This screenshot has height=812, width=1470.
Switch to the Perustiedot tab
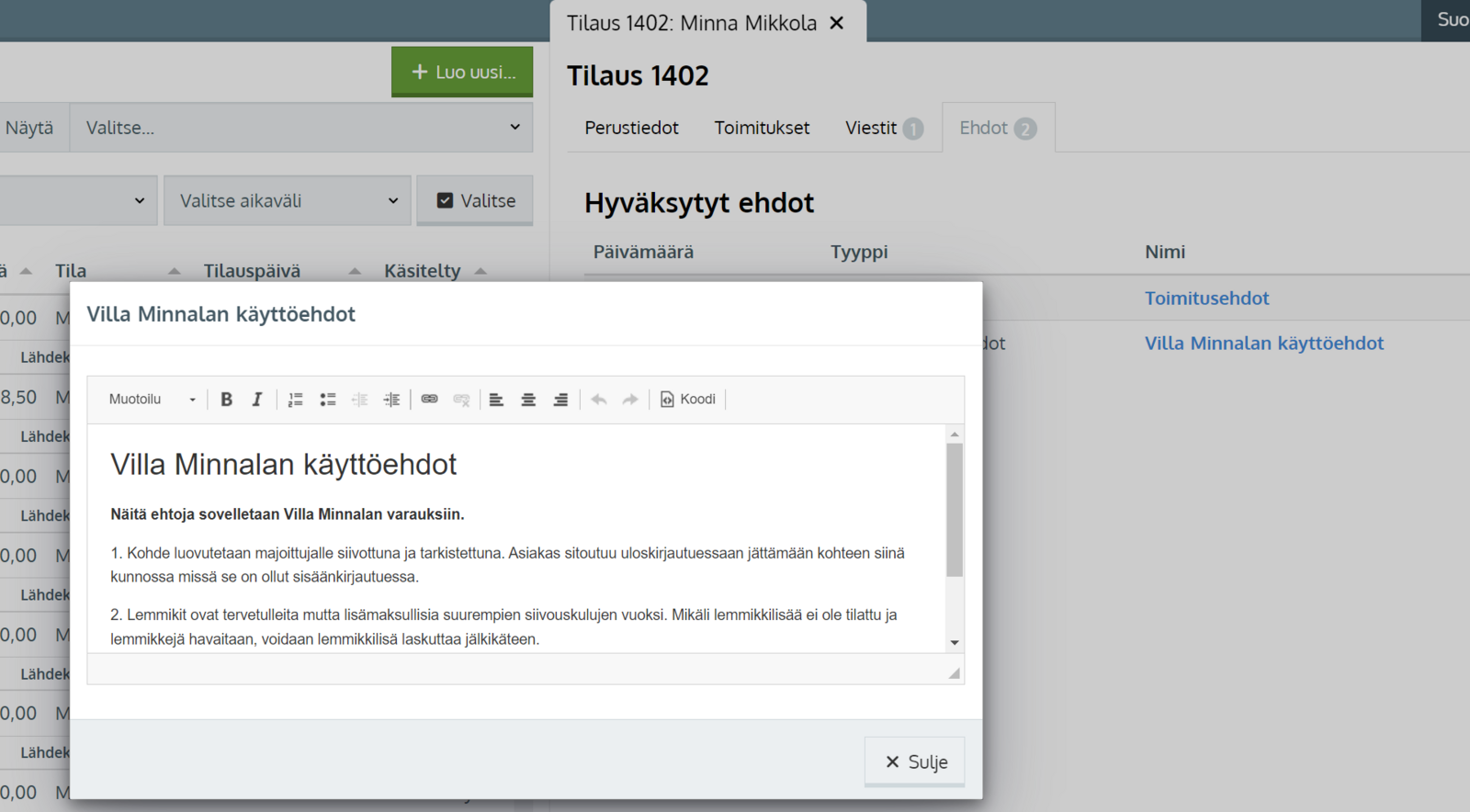(x=631, y=128)
